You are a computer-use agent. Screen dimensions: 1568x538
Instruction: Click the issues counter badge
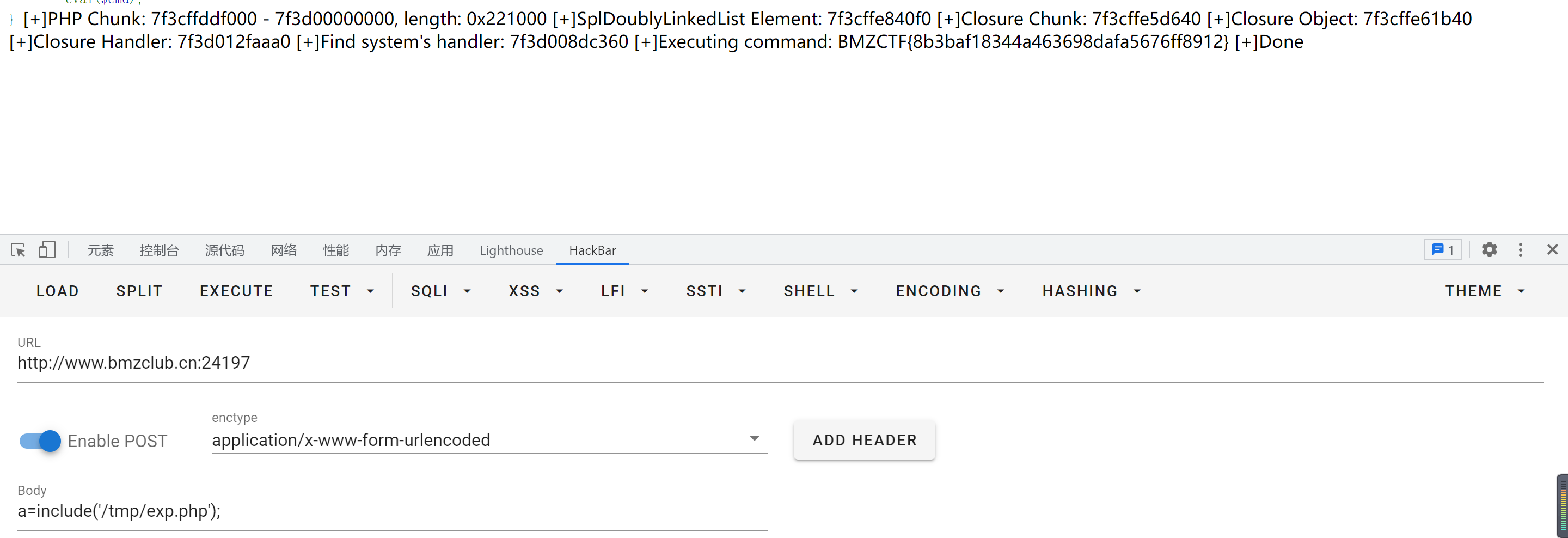[1443, 250]
